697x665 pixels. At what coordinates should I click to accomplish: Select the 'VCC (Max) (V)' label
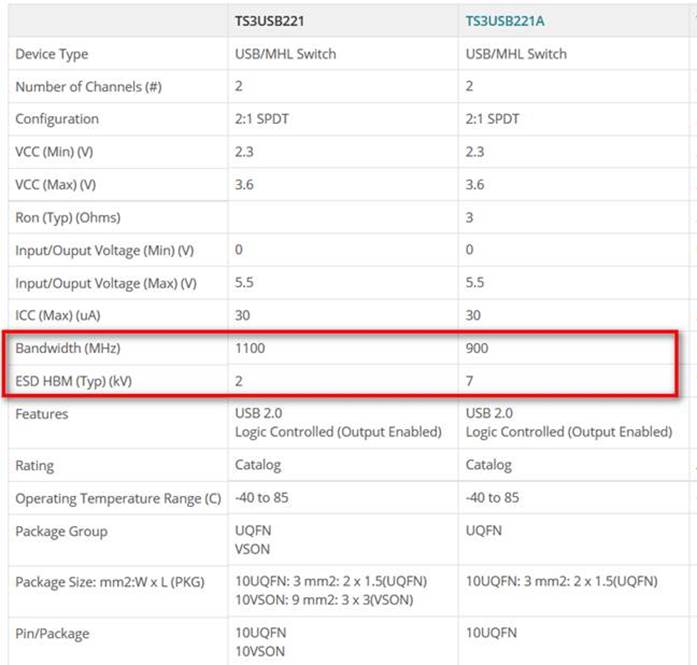point(56,185)
